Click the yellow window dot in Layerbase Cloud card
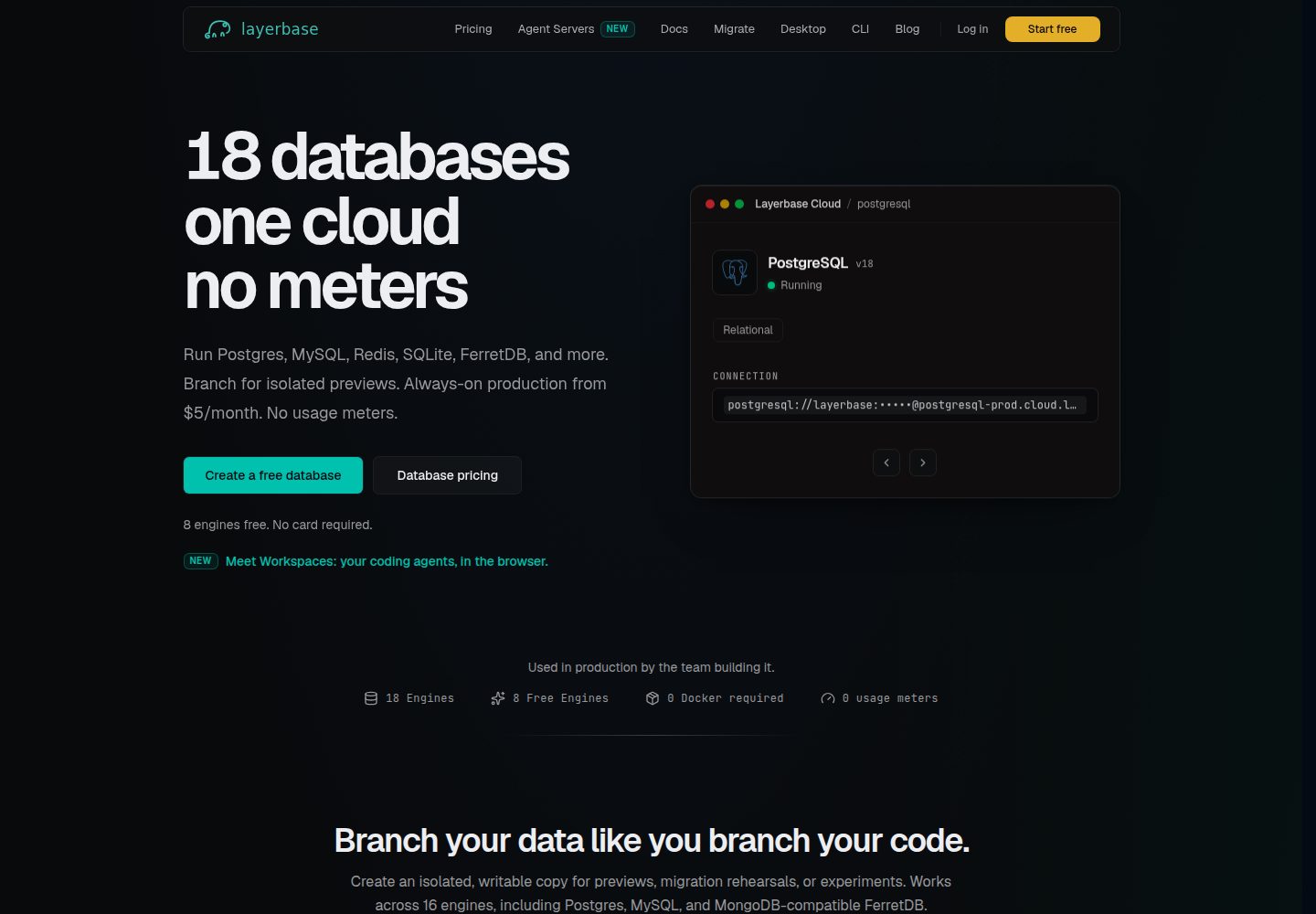1316x914 pixels. (x=725, y=204)
